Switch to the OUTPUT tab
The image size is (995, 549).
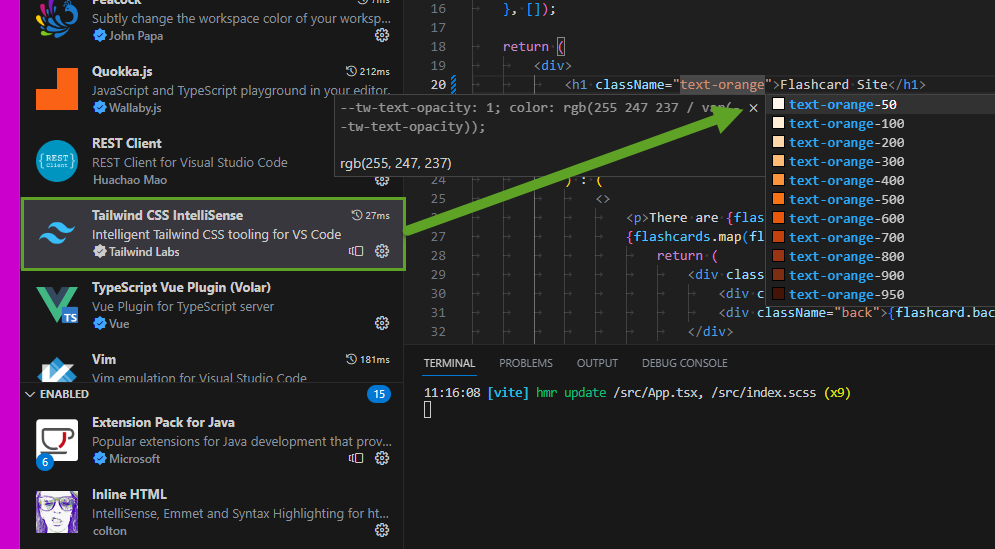(597, 363)
